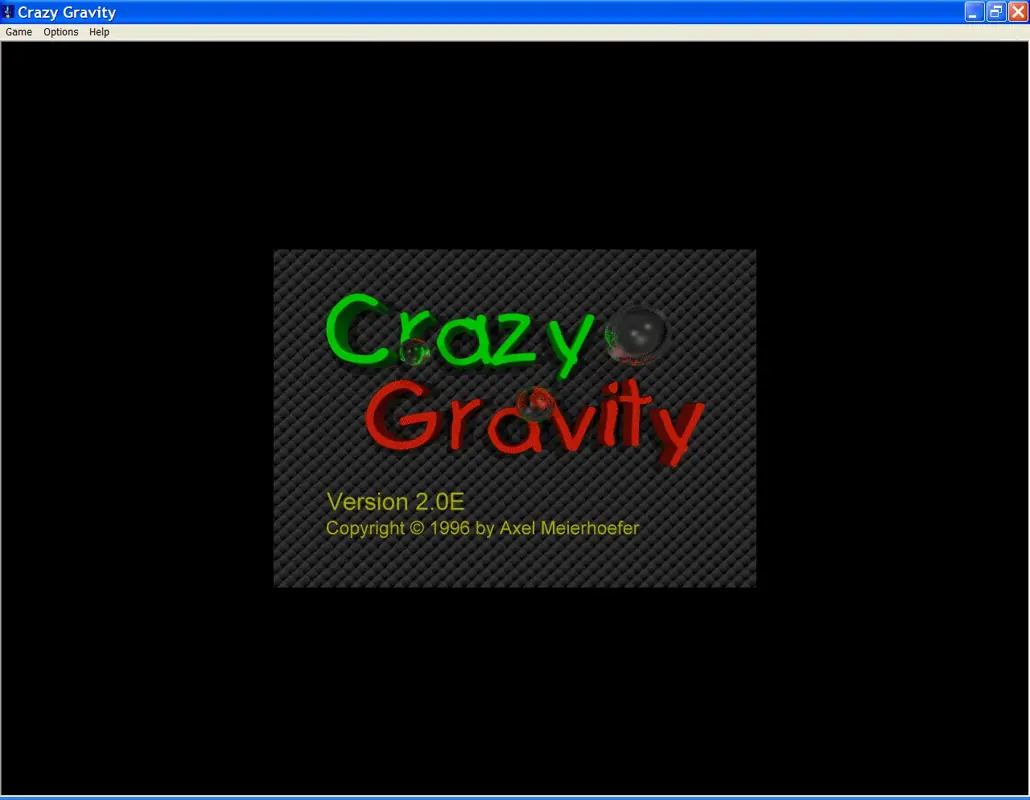Click the name "Axel Meierhoefer"
The width and height of the screenshot is (1030, 800).
pyautogui.click(x=569, y=528)
